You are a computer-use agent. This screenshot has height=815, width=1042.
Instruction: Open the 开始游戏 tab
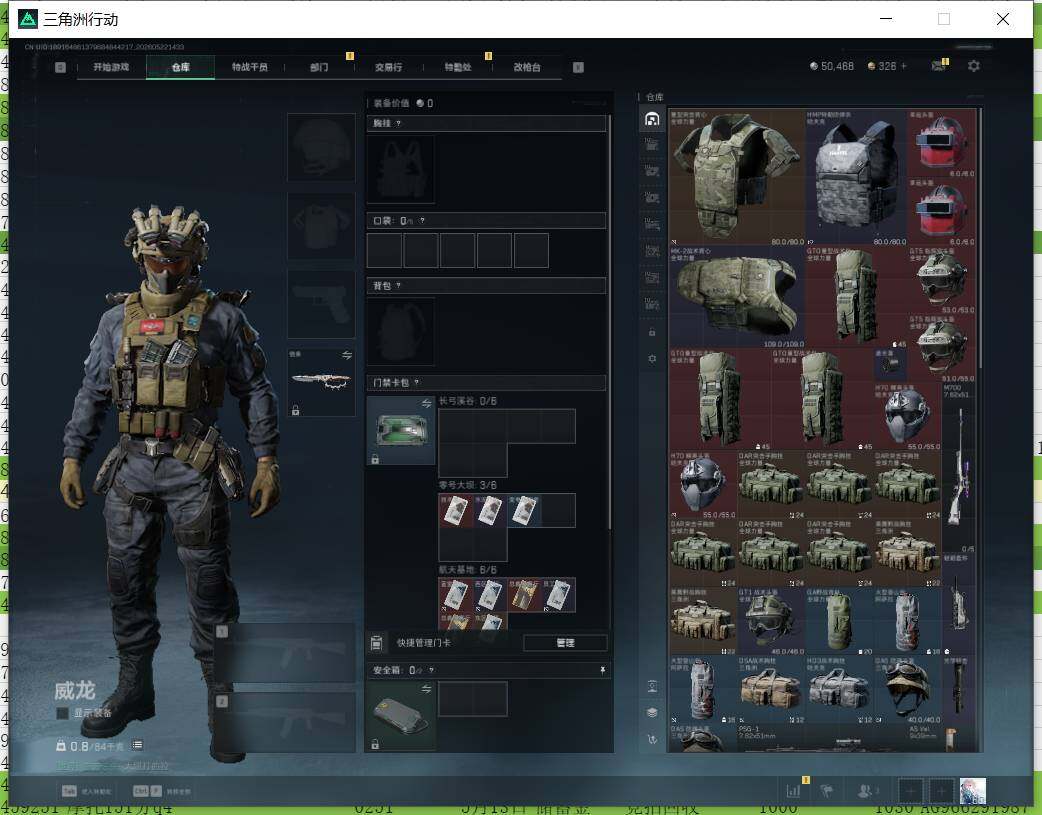(111, 67)
